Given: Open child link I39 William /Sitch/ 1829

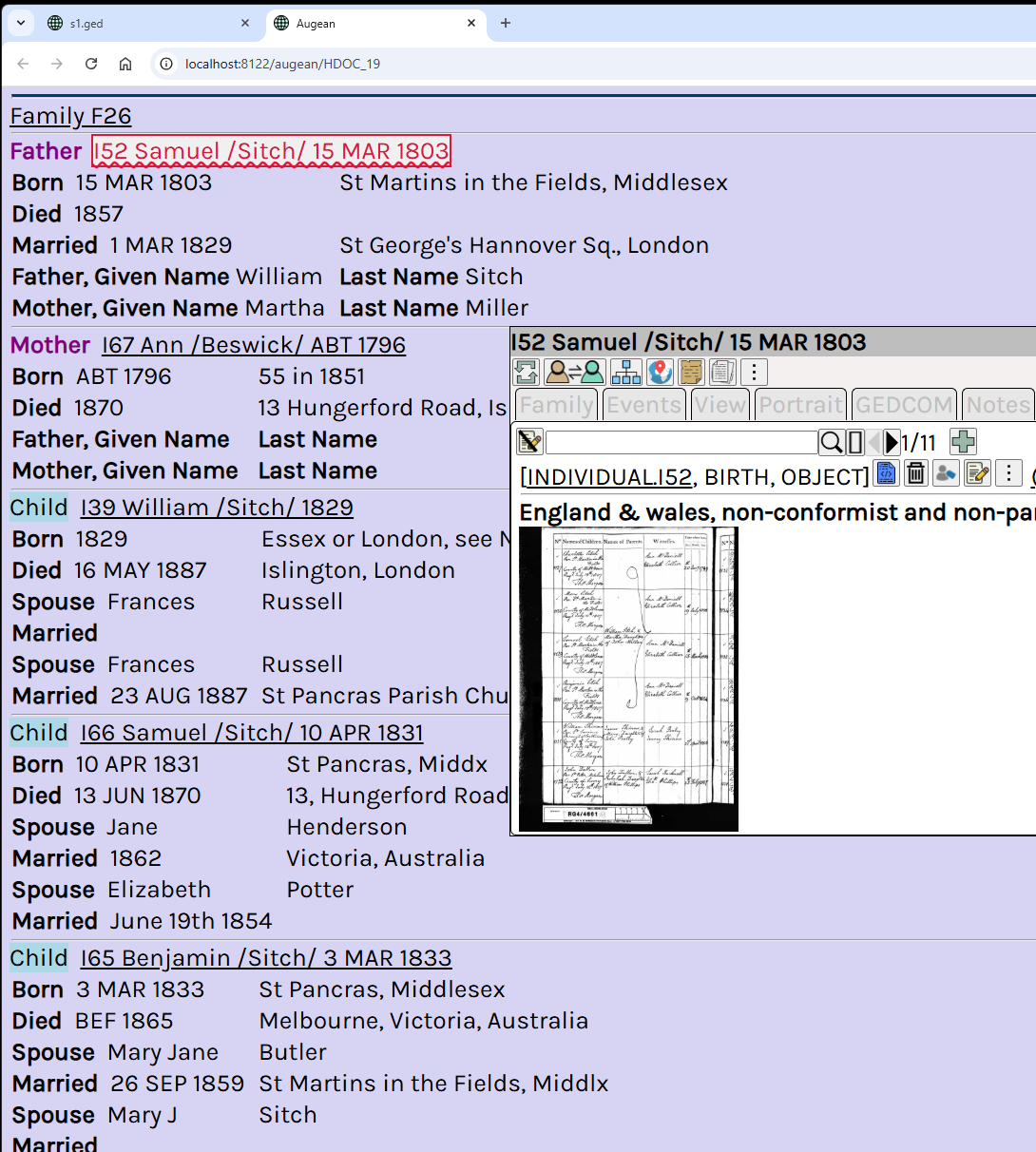Looking at the screenshot, I should tap(217, 508).
